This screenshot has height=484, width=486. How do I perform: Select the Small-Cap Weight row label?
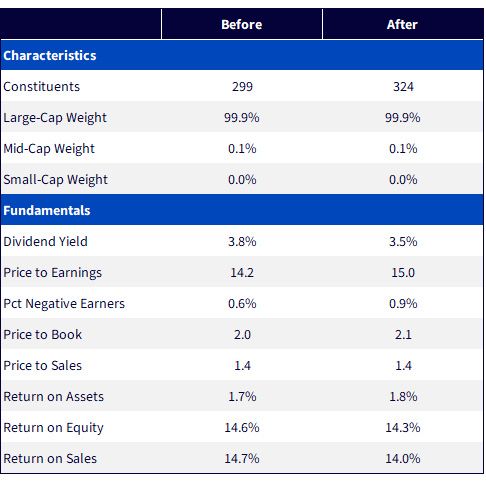tap(55, 180)
